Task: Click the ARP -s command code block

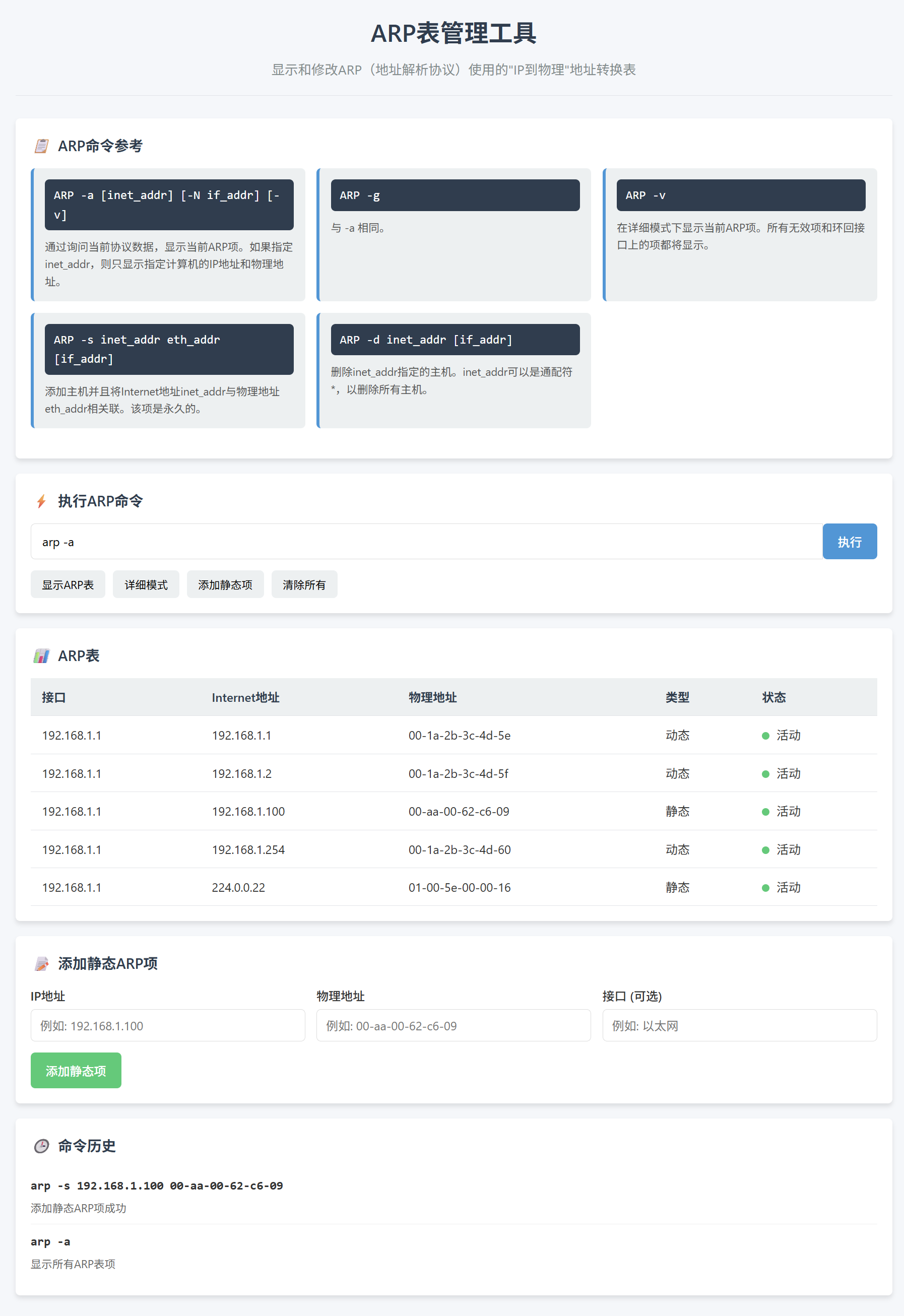Action: [169, 349]
